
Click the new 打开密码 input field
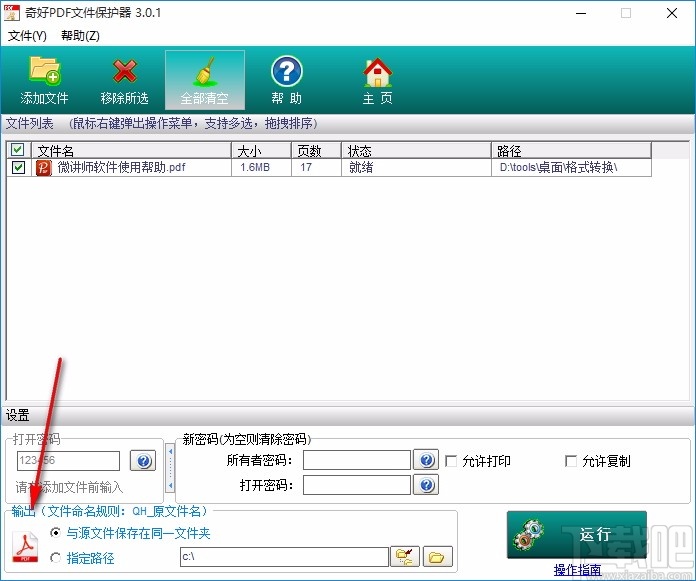tap(357, 485)
